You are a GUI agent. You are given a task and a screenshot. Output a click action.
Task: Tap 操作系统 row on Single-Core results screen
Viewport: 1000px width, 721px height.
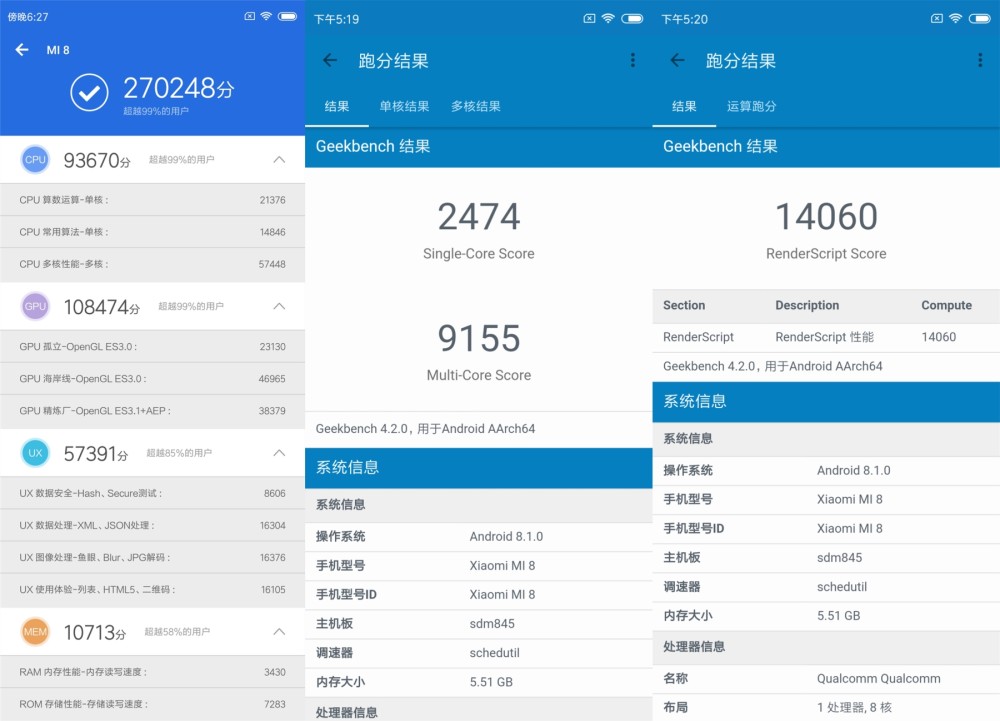point(478,537)
